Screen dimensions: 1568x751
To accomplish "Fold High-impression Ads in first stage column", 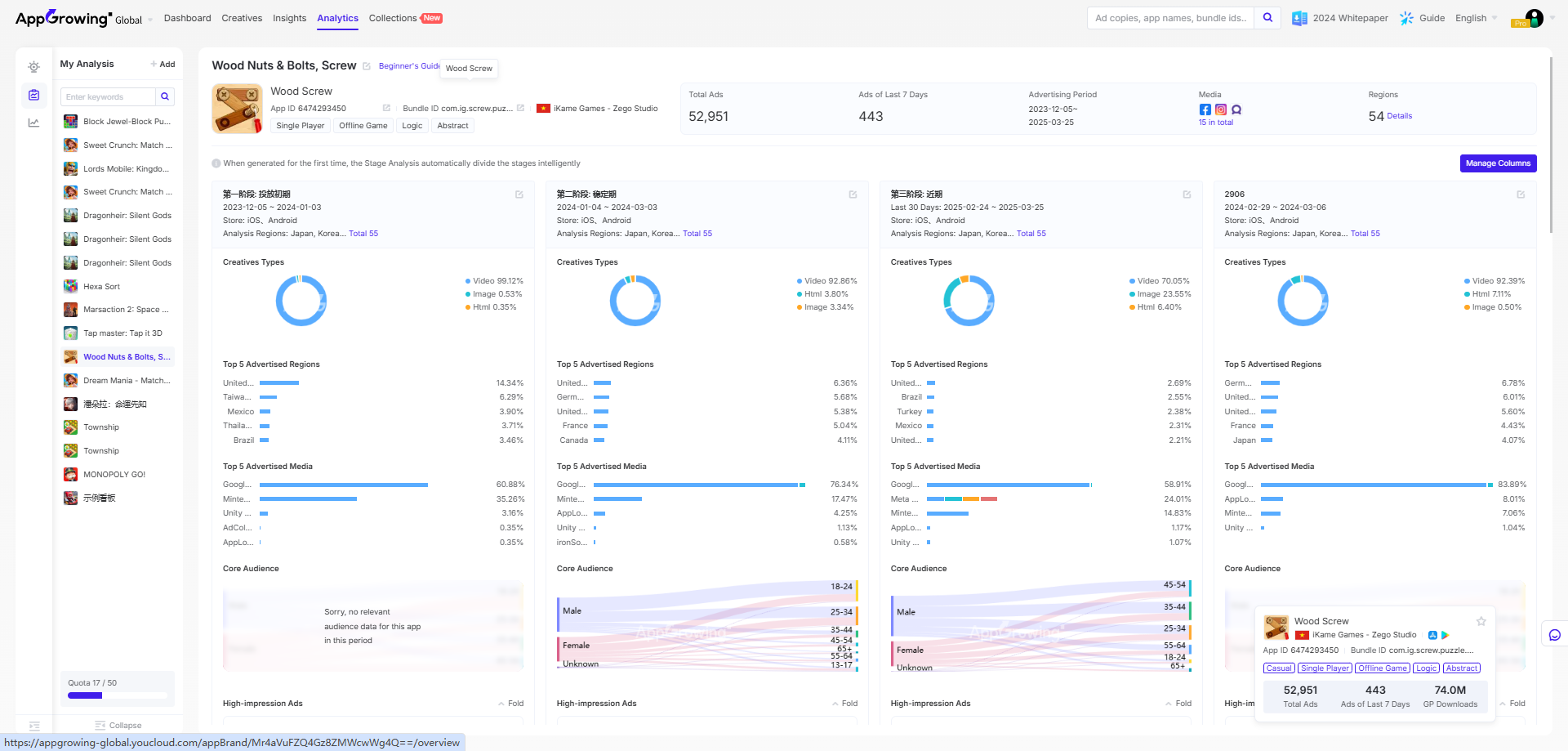I will pos(510,704).
